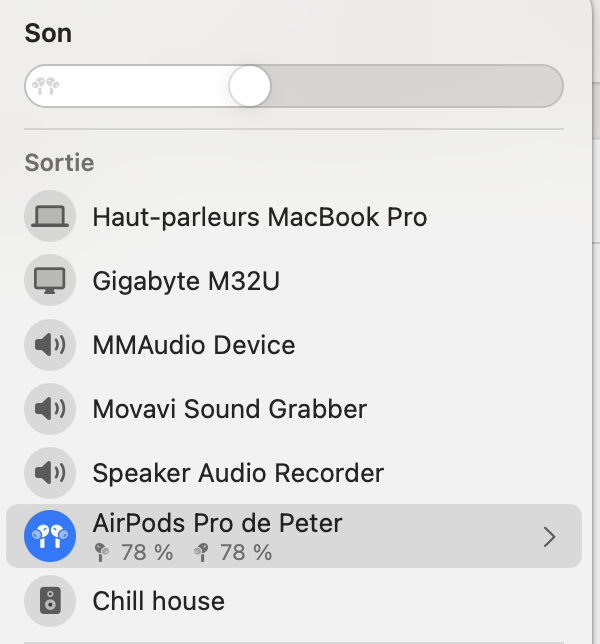This screenshot has height=644, width=600.
Task: Click the AirPods icon inside the volume slider
Action: click(45, 86)
